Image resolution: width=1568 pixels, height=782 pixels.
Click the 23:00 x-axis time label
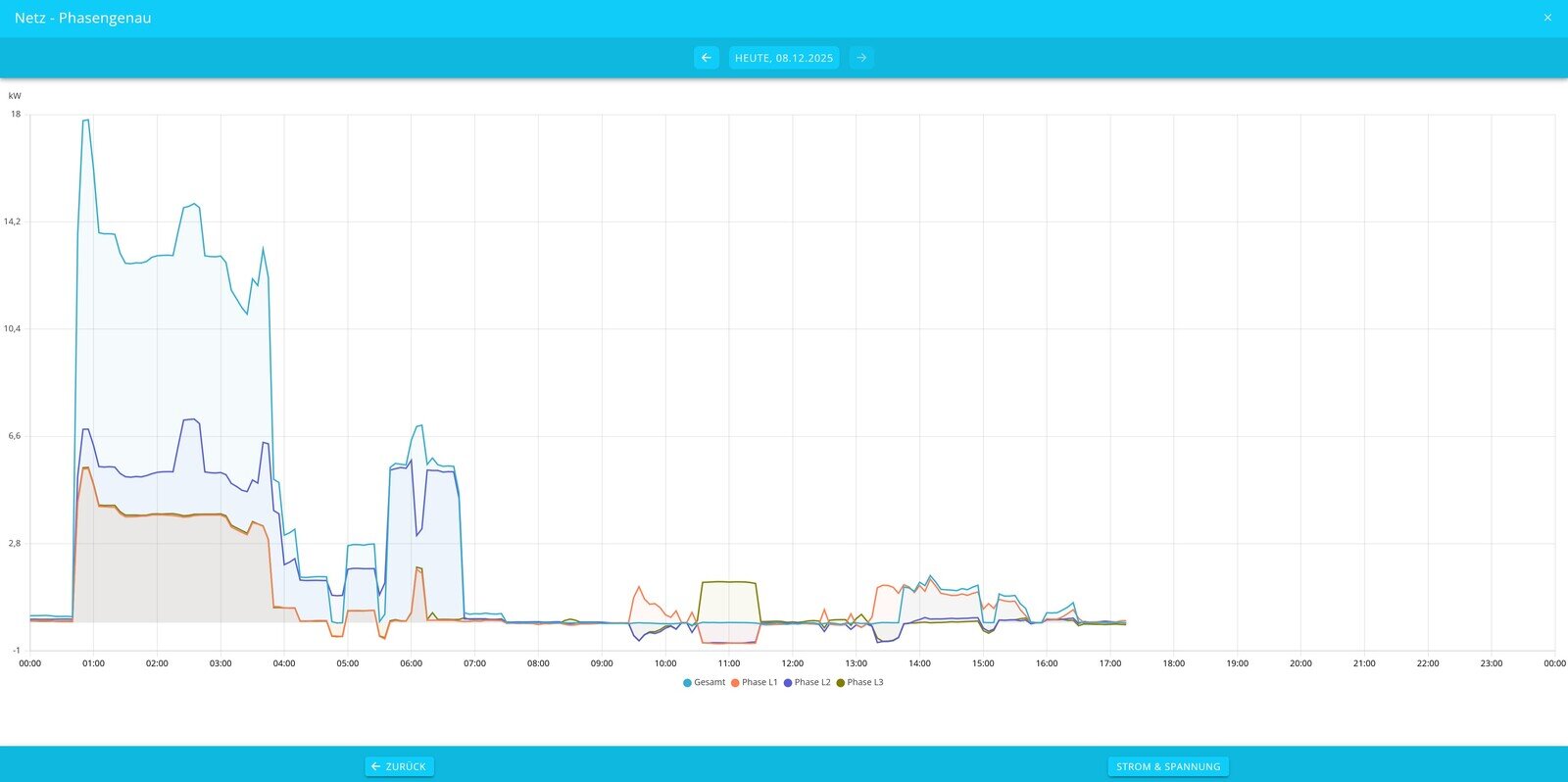click(x=1492, y=663)
